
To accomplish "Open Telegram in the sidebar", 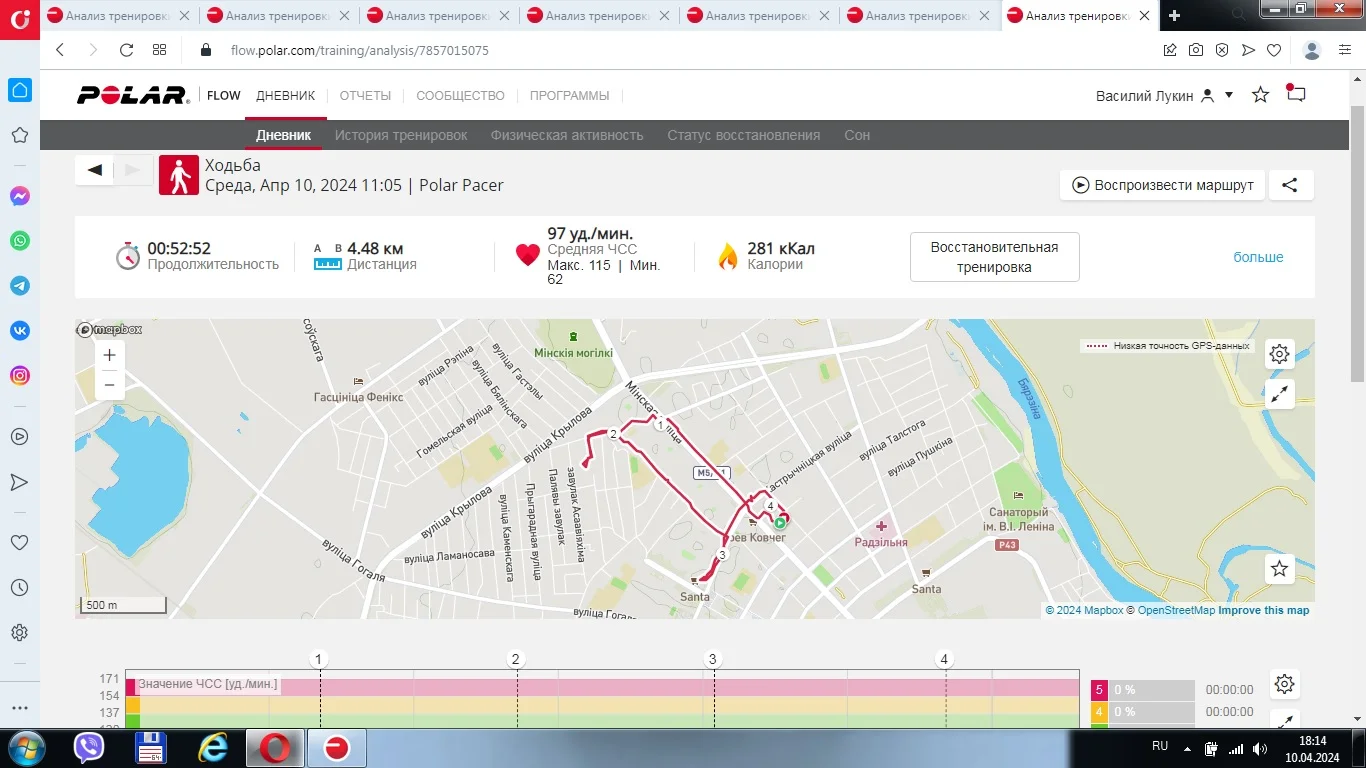I will (19, 286).
